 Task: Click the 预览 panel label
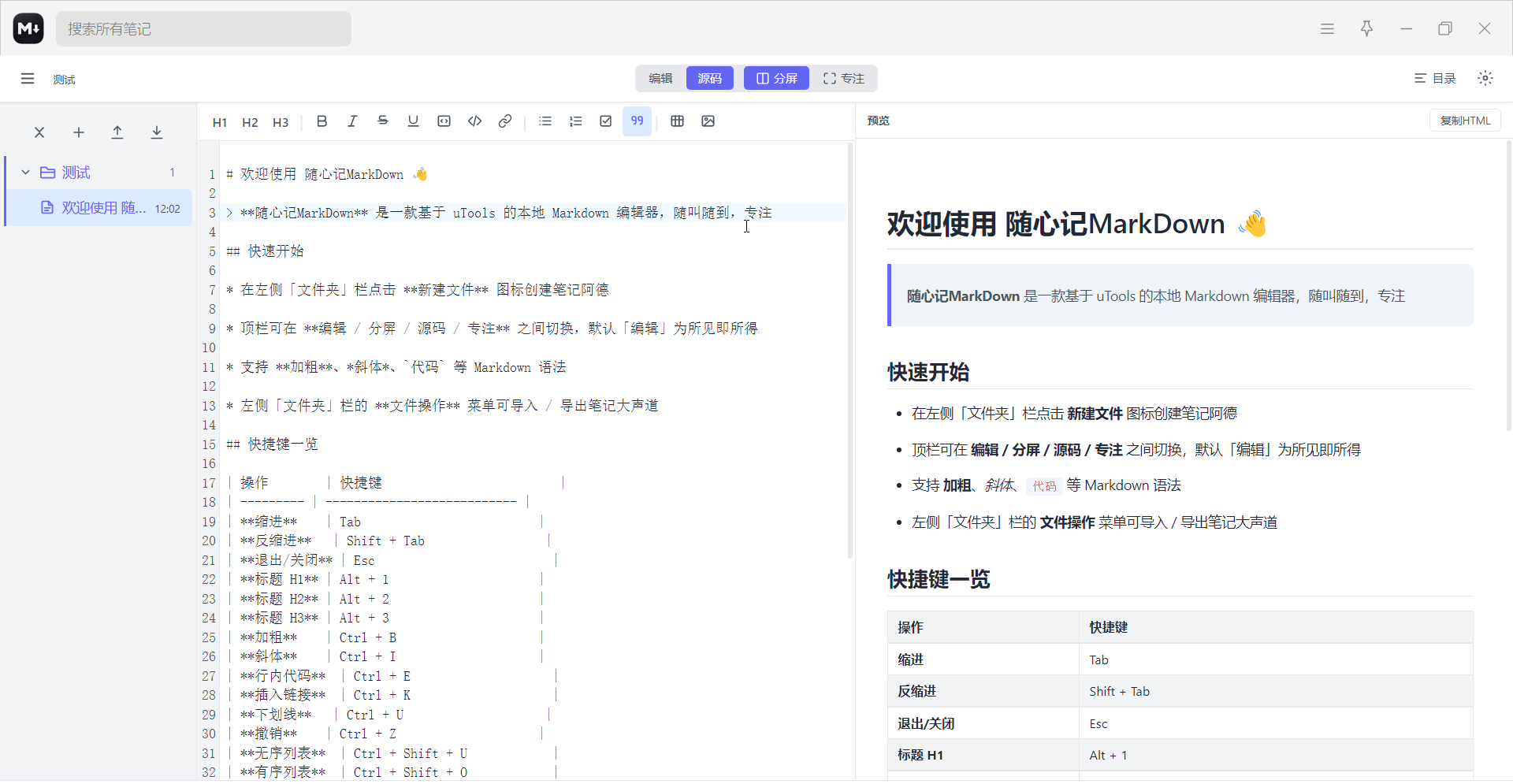pyautogui.click(x=878, y=121)
